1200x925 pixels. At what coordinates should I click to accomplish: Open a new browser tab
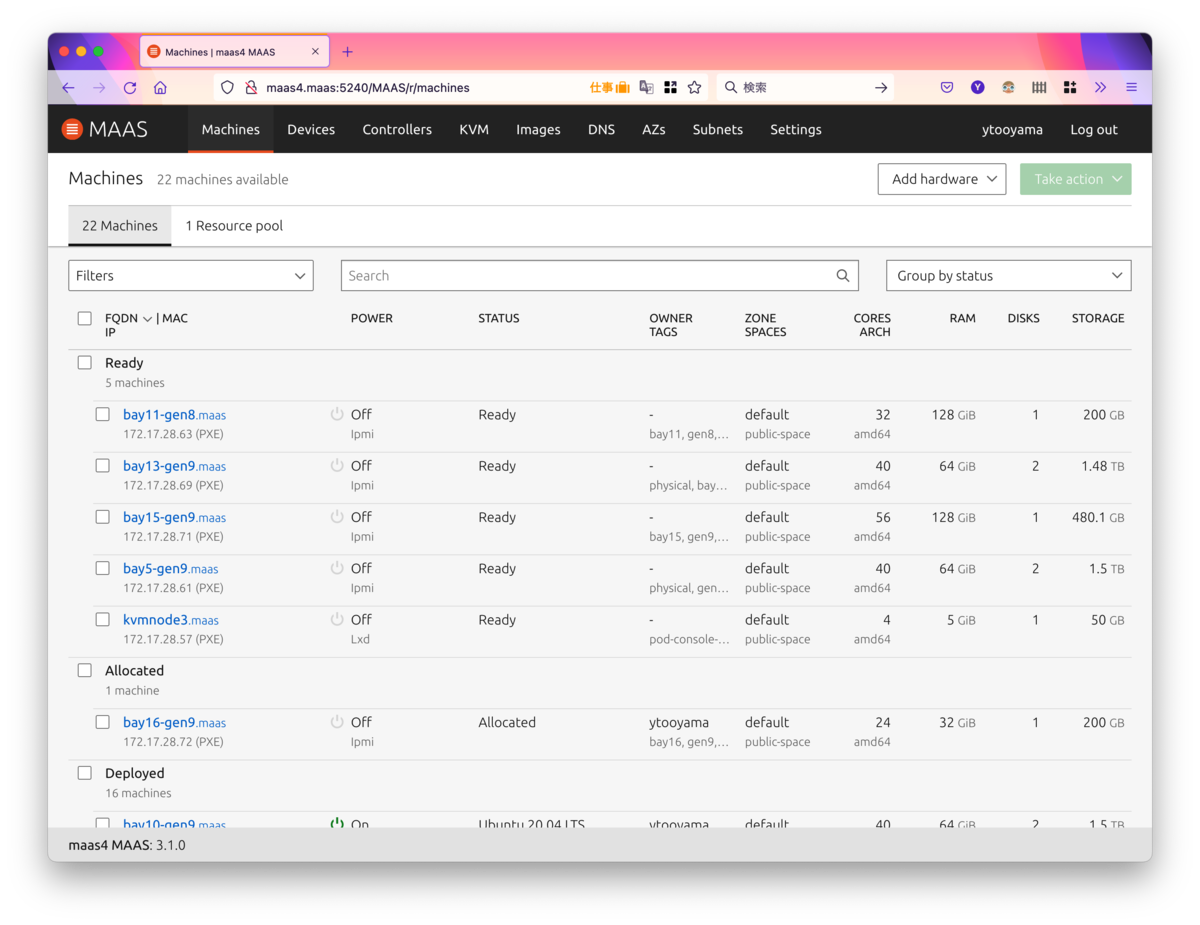(x=348, y=52)
